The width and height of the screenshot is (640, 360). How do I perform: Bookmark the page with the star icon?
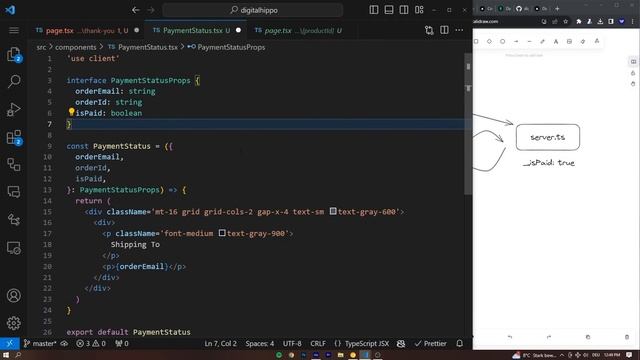tap(565, 21)
